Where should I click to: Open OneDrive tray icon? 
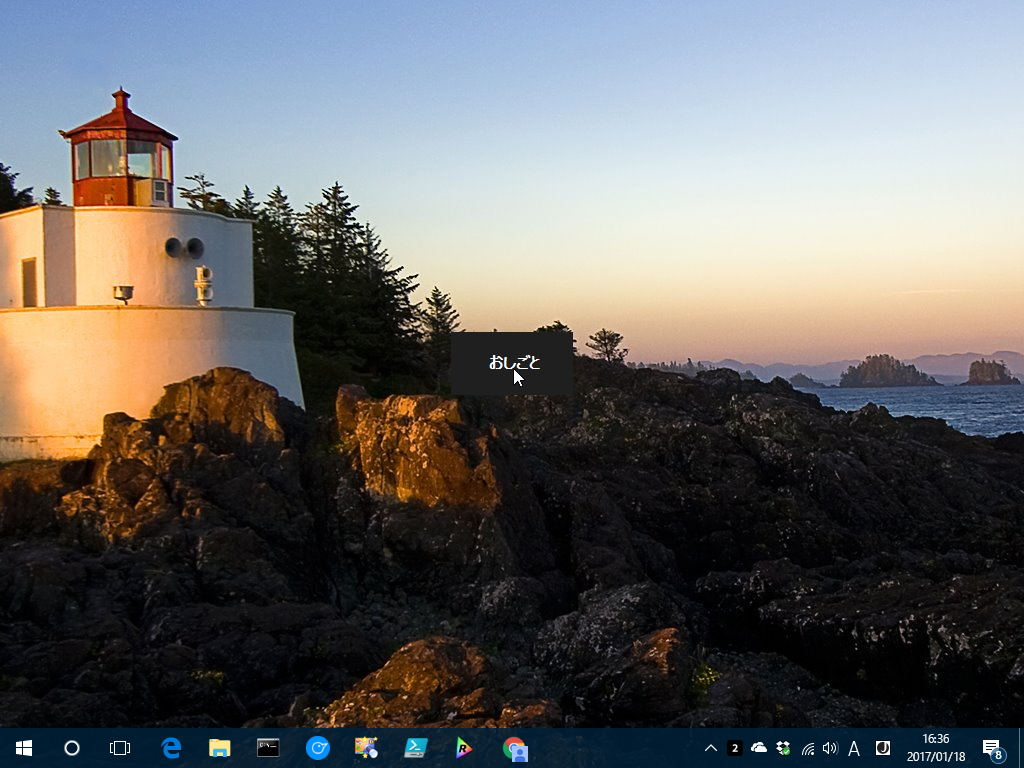759,748
